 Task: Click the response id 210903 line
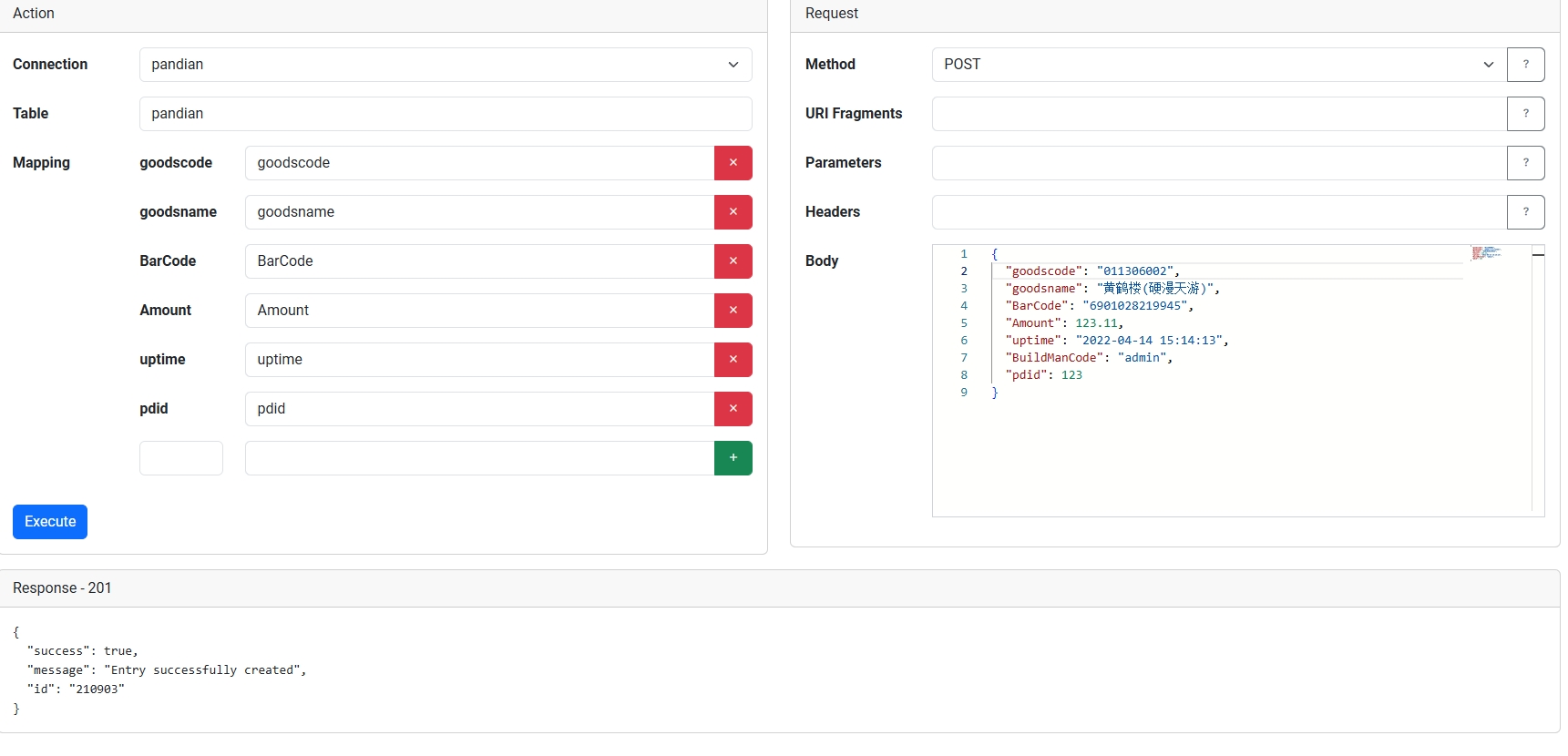pyautogui.click(x=76, y=690)
